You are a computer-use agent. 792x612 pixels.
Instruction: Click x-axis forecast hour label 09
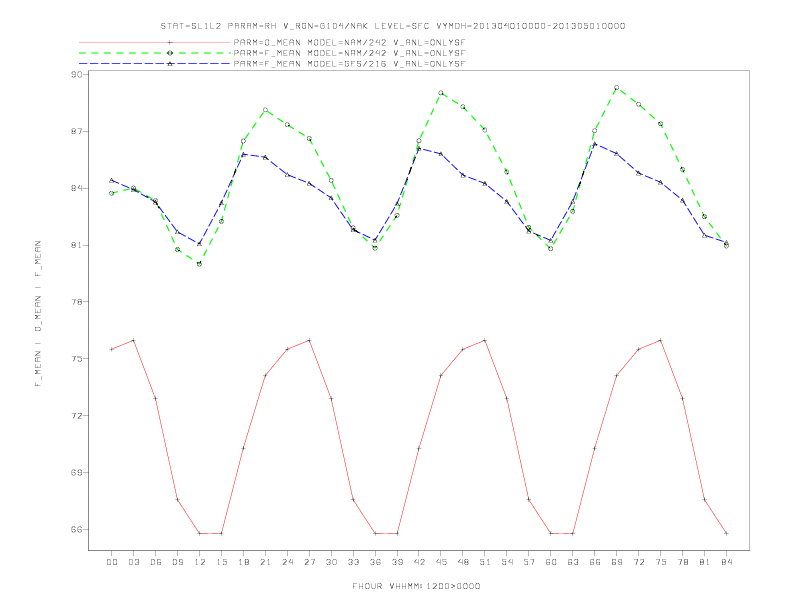178,562
